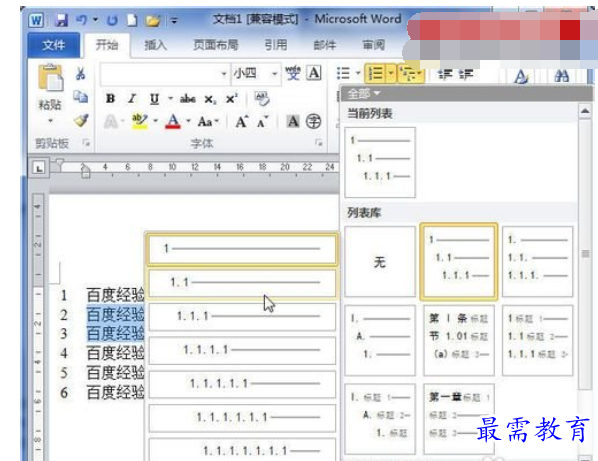The width and height of the screenshot is (598, 461).
Task: Apply red font color
Action: pyautogui.click(x=173, y=121)
